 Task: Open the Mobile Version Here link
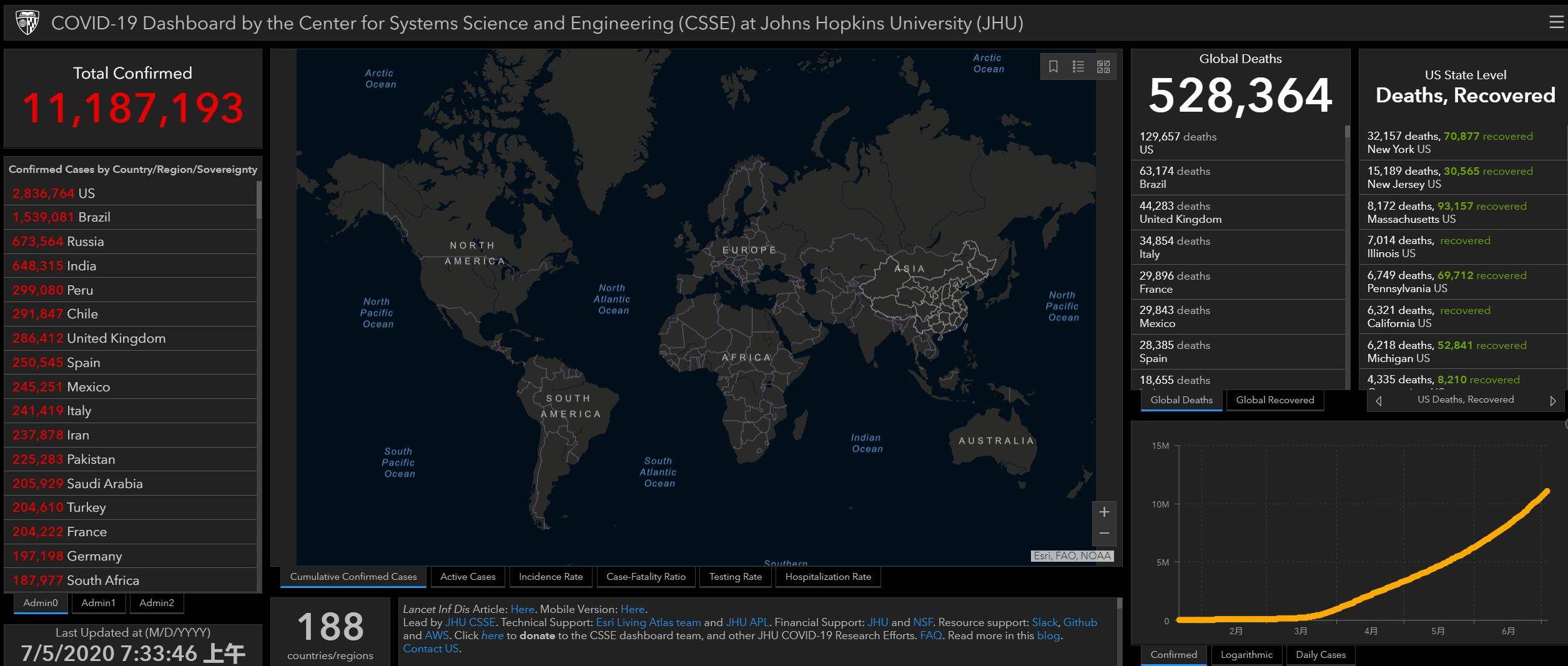pos(632,609)
